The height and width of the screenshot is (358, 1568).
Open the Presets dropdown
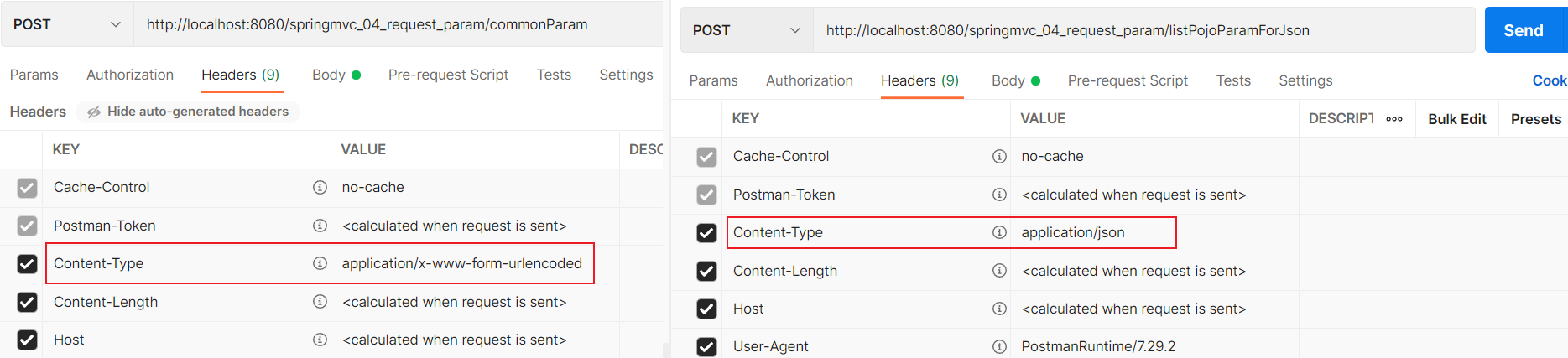(x=1536, y=119)
